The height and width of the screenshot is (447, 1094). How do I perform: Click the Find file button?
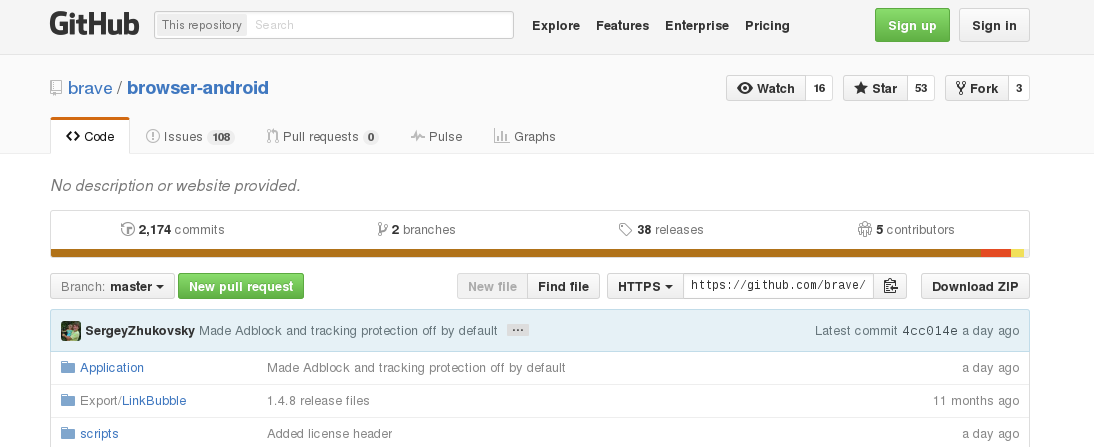[x=564, y=286]
